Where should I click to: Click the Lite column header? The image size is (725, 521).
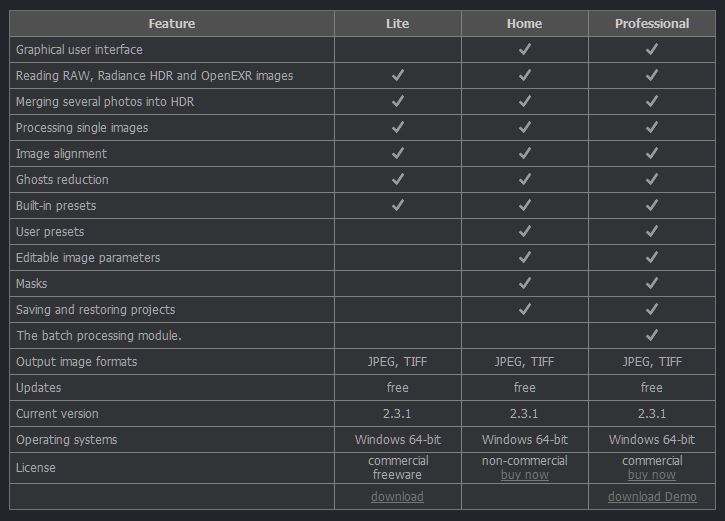click(397, 23)
